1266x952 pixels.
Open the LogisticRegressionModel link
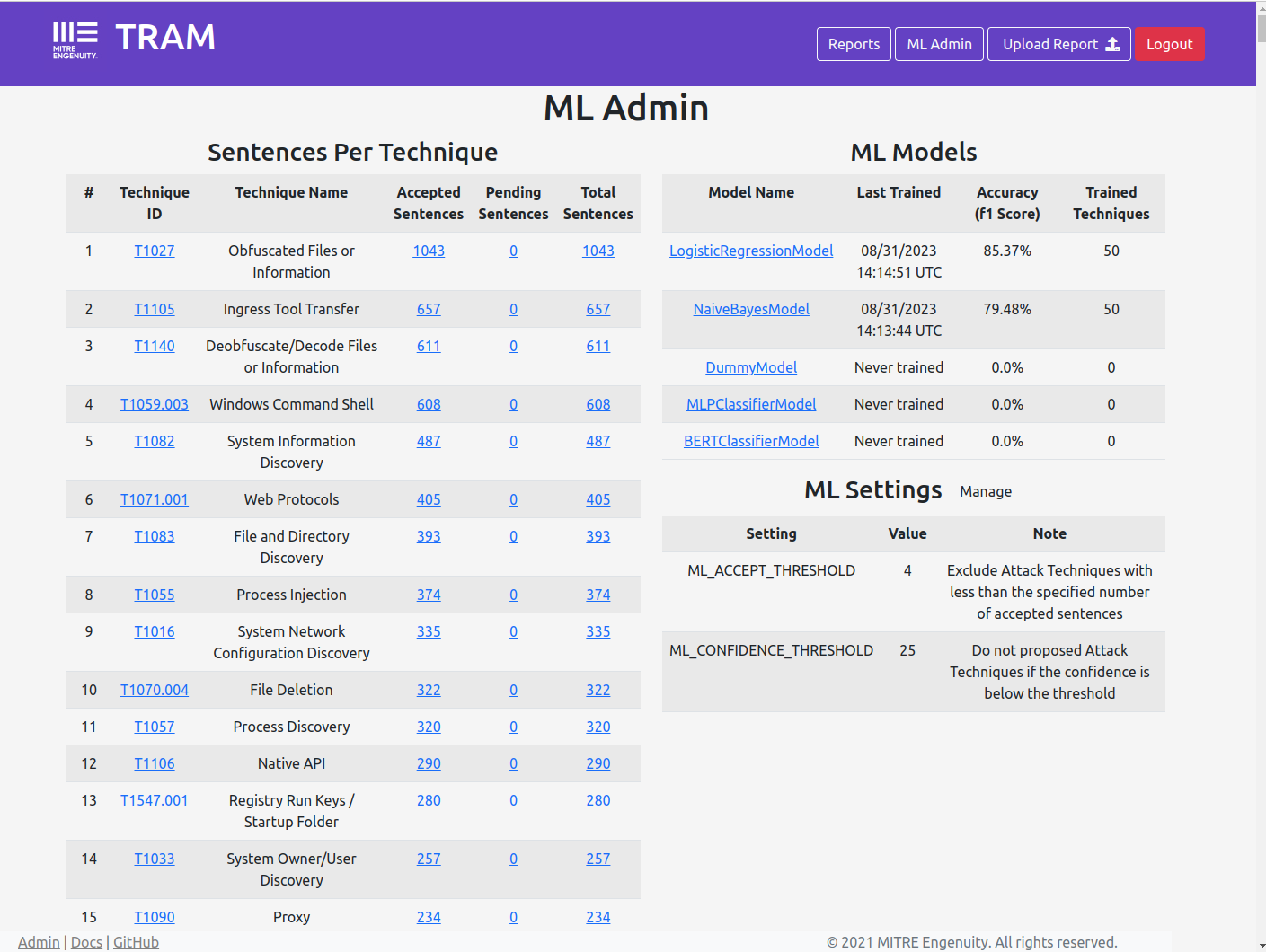pyautogui.click(x=751, y=251)
